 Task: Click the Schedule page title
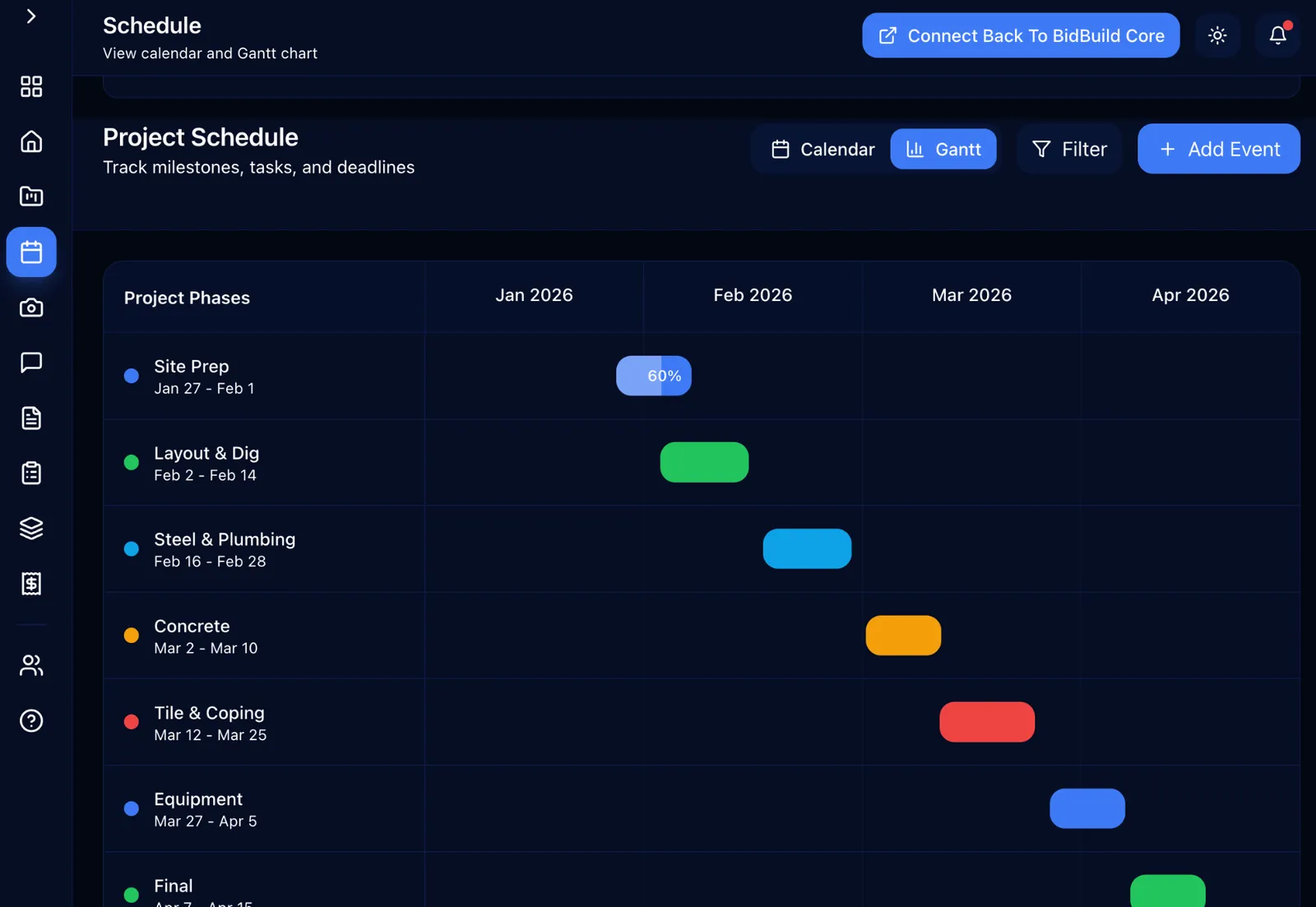152,25
